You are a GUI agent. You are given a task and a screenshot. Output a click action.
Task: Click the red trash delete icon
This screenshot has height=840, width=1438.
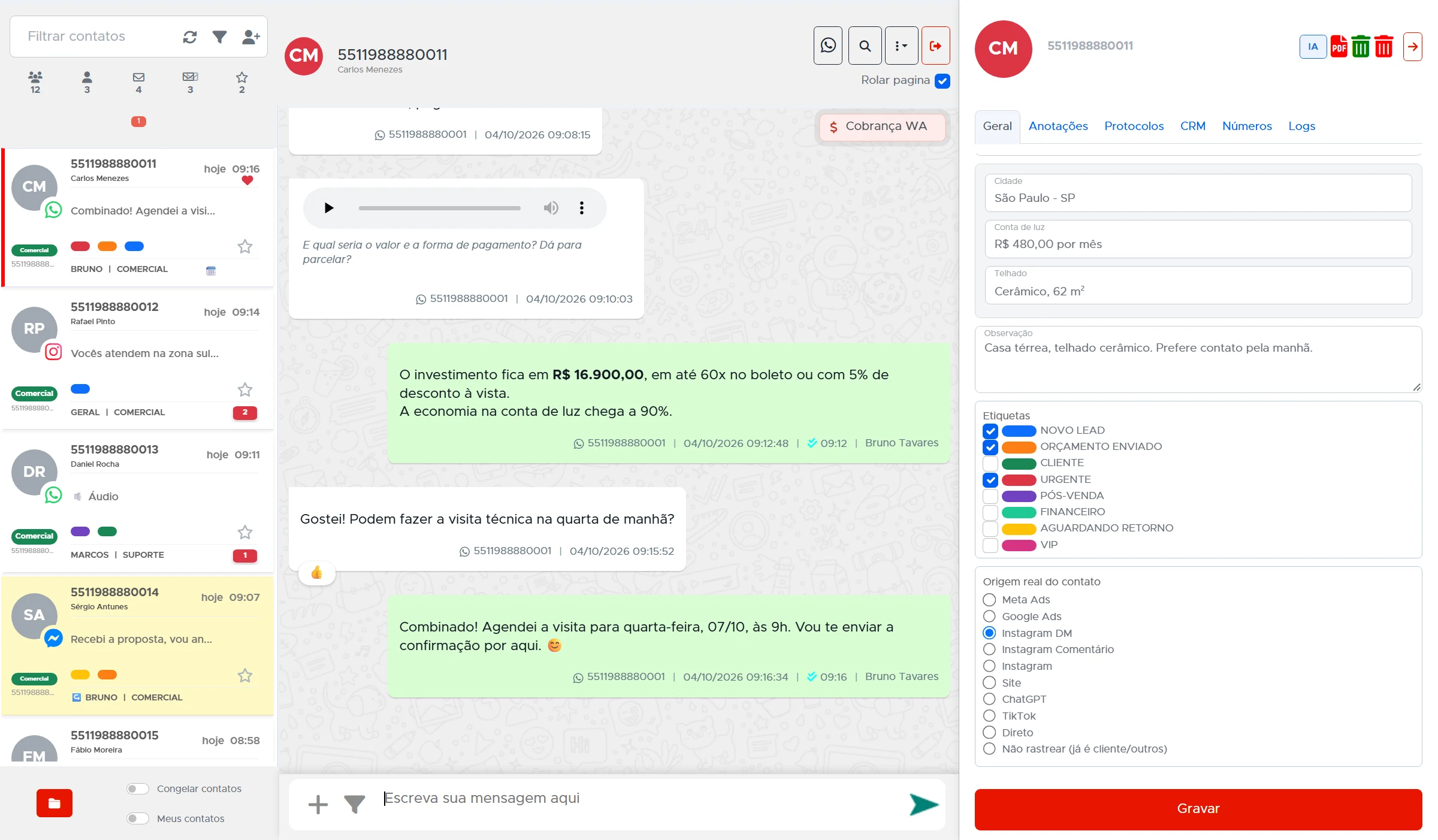coord(1384,47)
